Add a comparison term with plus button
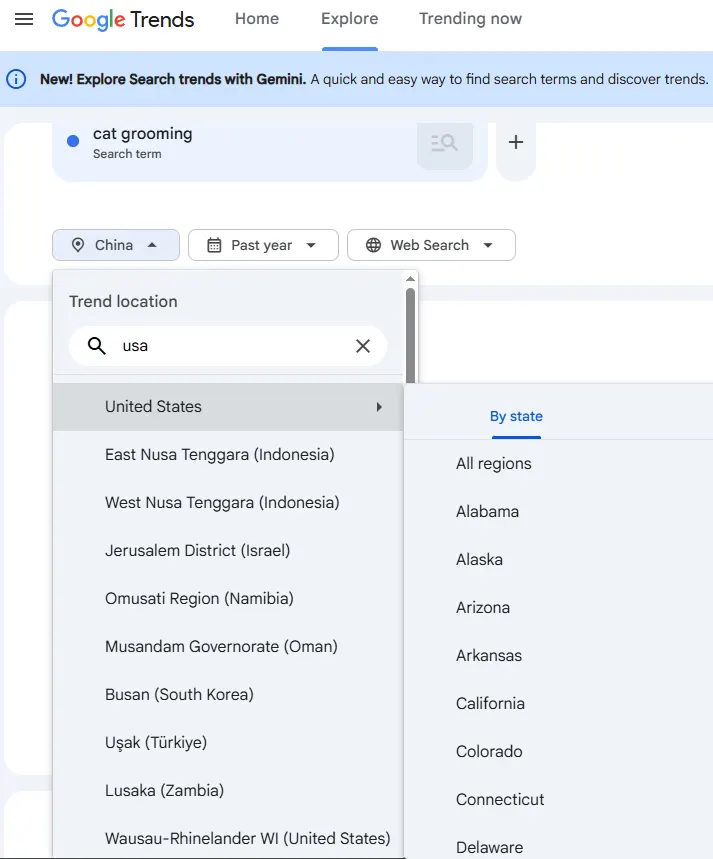Image resolution: width=713 pixels, height=859 pixels. (x=516, y=142)
